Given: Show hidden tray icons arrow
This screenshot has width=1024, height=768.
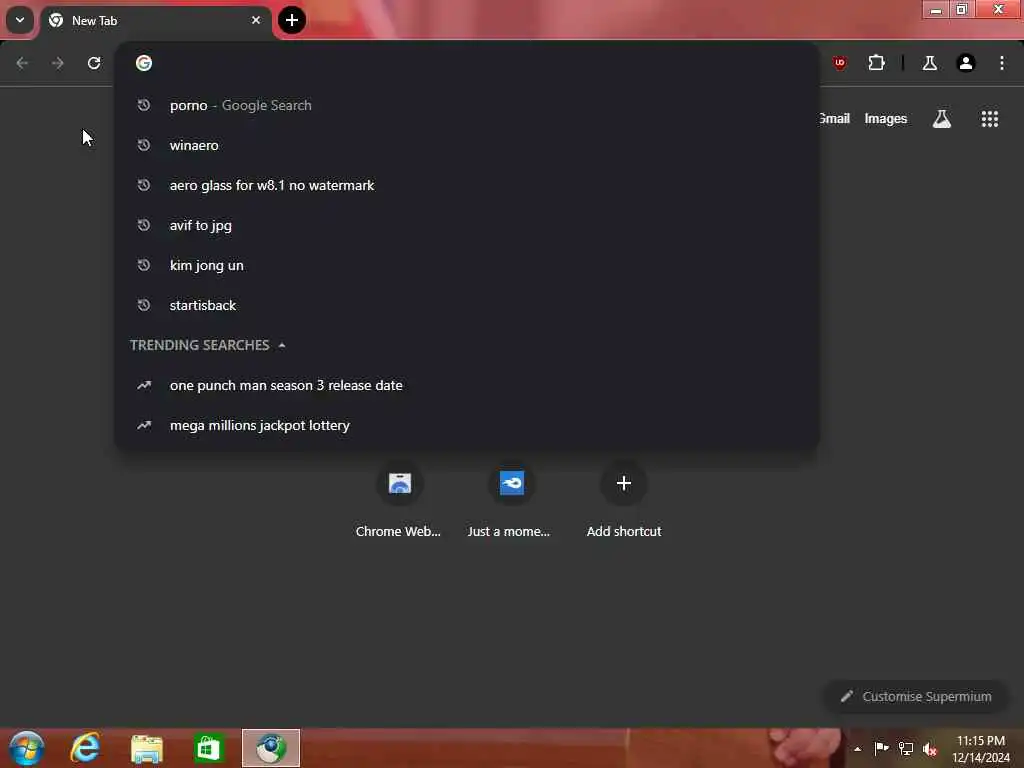Looking at the screenshot, I should pyautogui.click(x=857, y=749).
